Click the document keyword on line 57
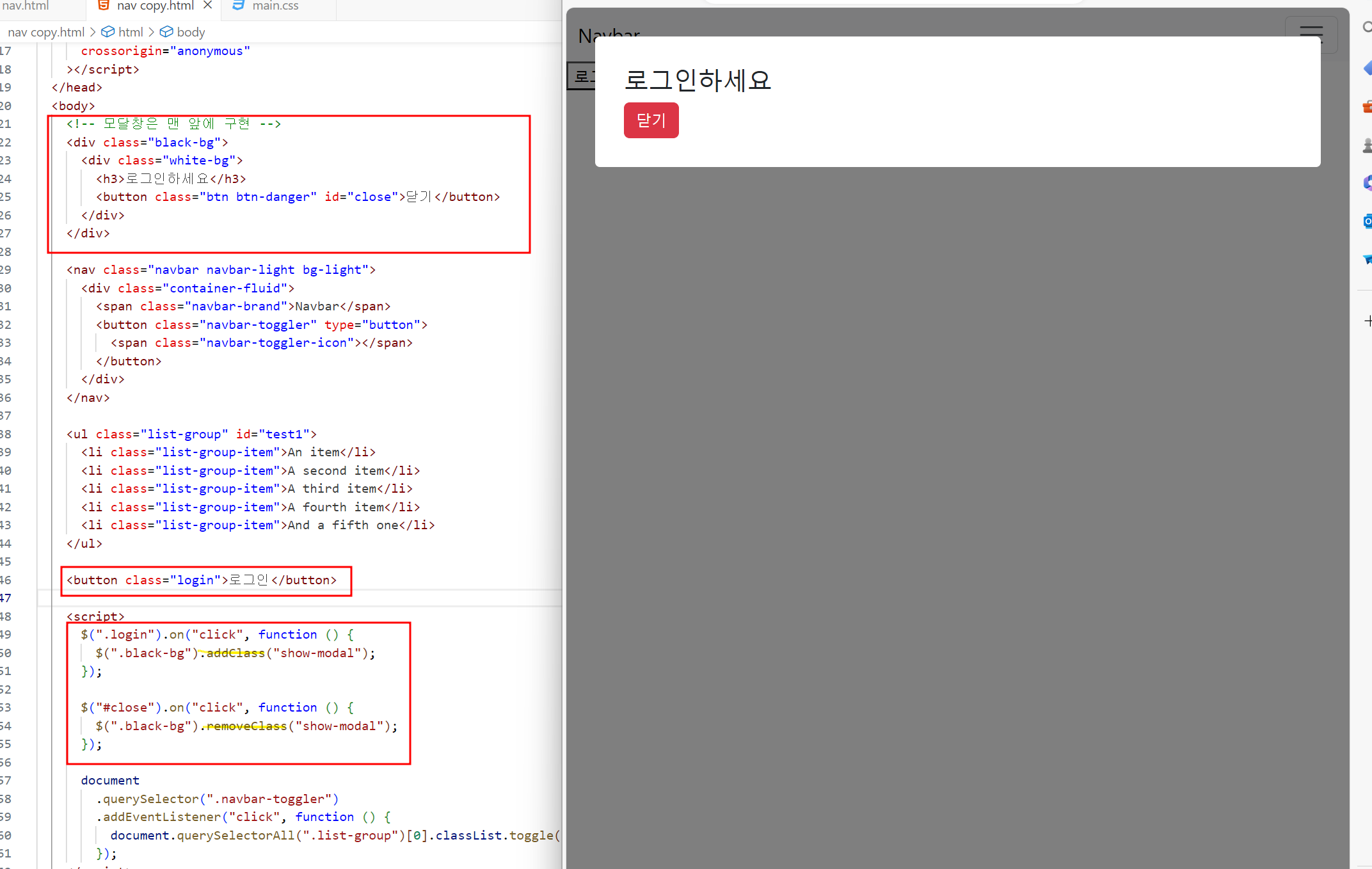This screenshot has width=1372, height=869. (x=110, y=781)
